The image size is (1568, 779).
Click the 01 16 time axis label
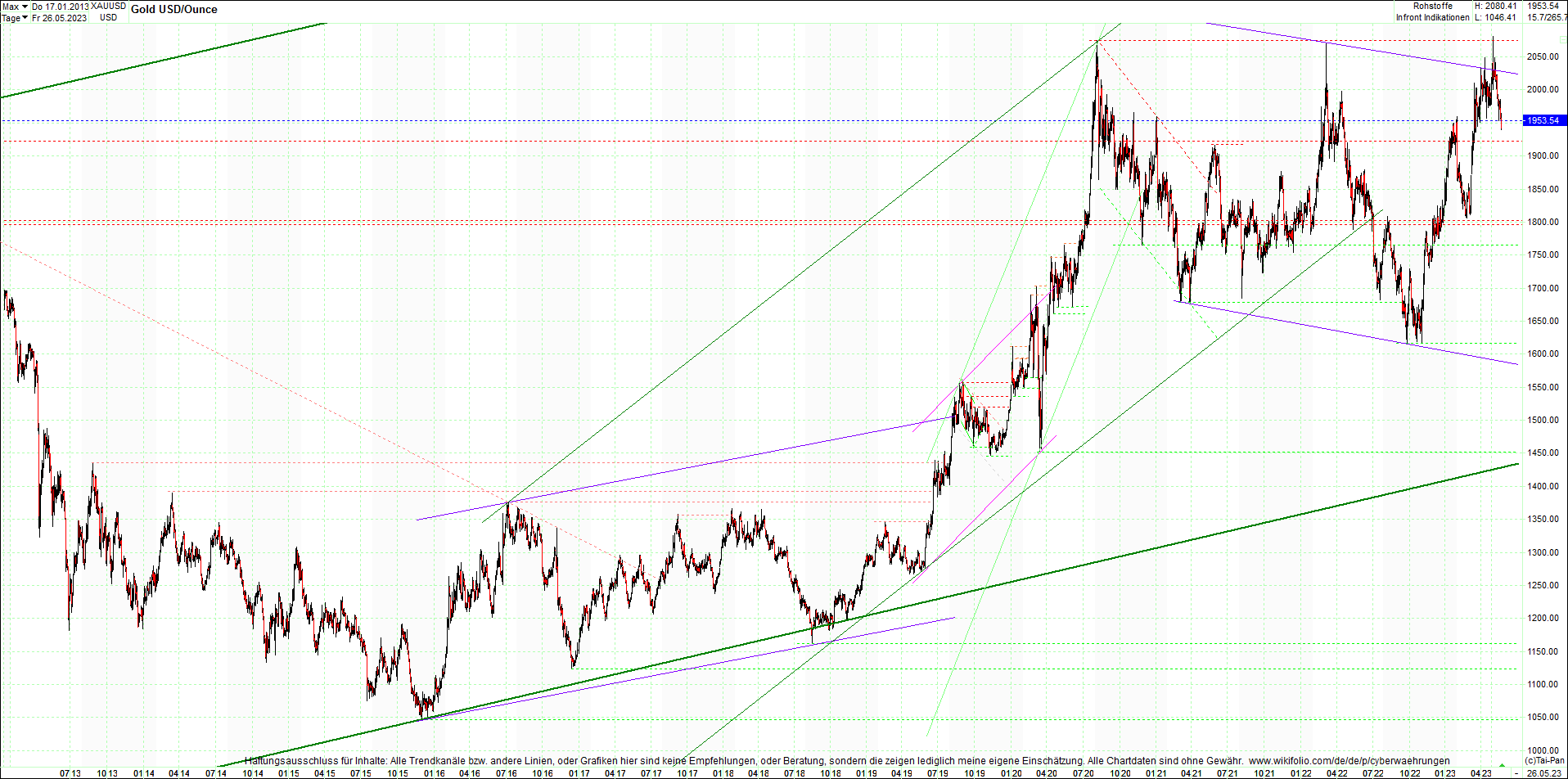point(435,773)
